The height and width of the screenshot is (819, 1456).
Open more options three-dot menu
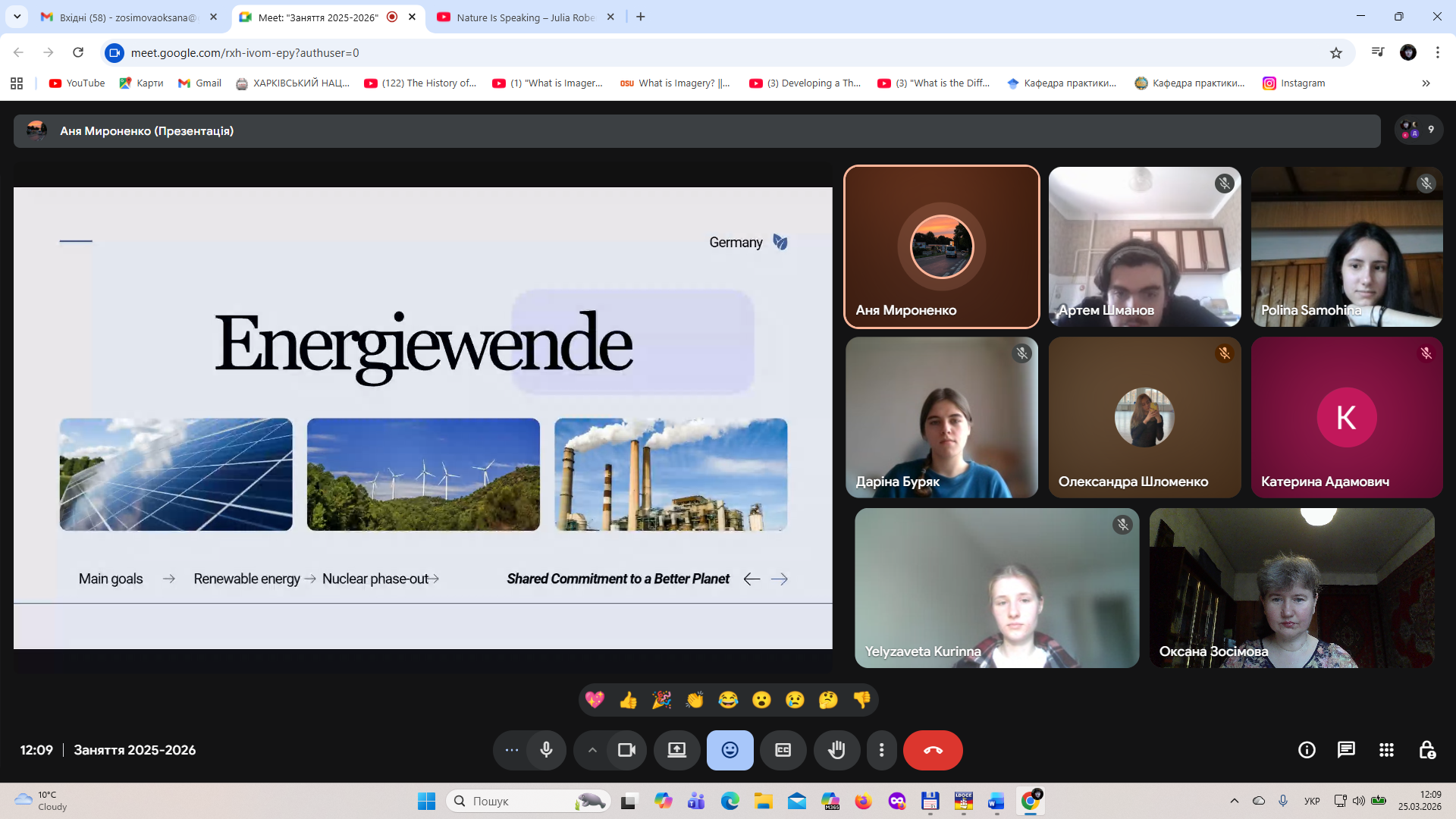881,750
